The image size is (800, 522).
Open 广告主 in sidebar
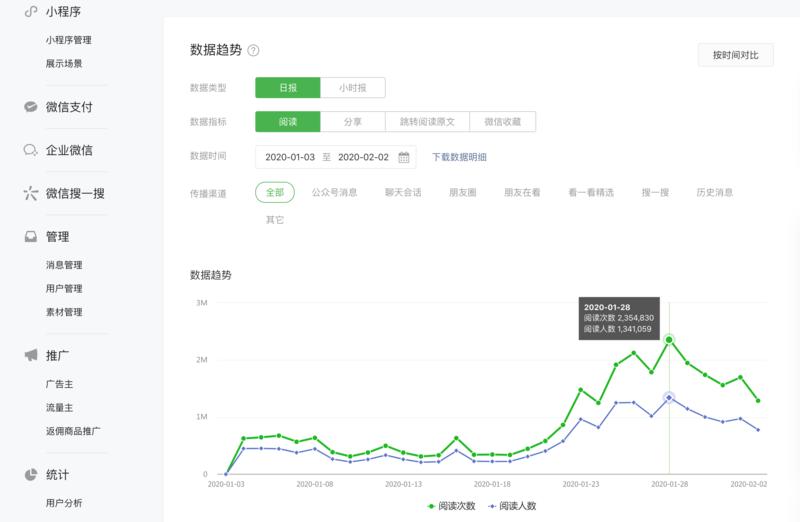point(60,384)
